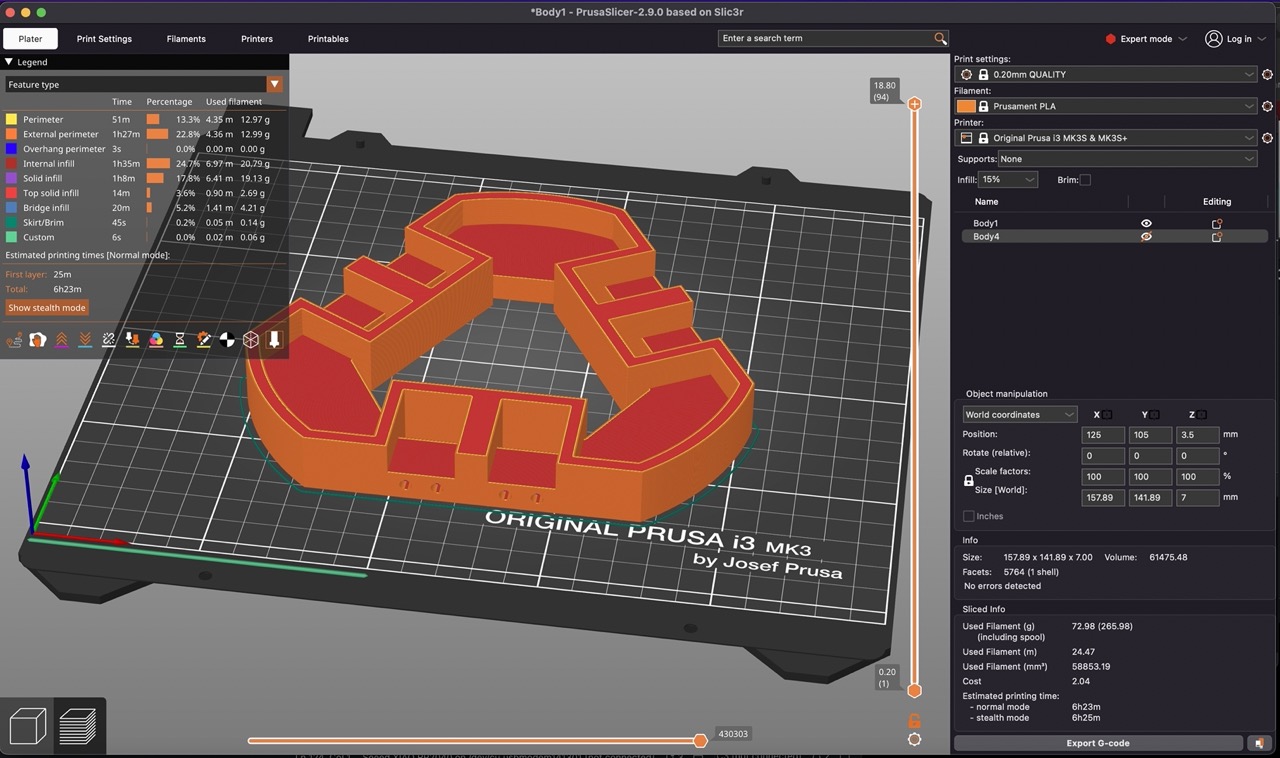This screenshot has width=1280, height=758.
Task: Open the Print settings preset dropdown
Action: [x=1105, y=75]
